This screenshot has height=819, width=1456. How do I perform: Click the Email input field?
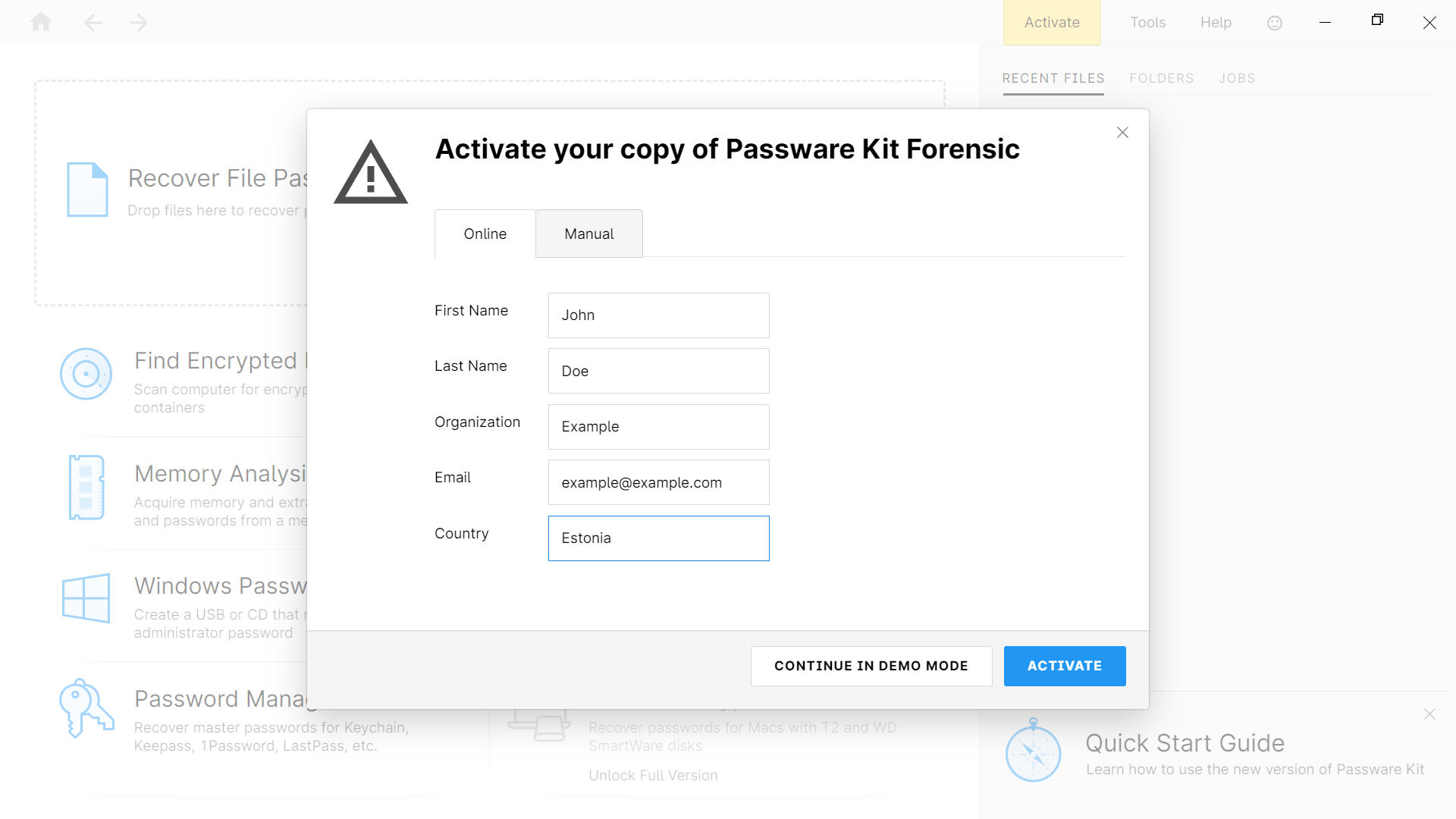click(658, 482)
